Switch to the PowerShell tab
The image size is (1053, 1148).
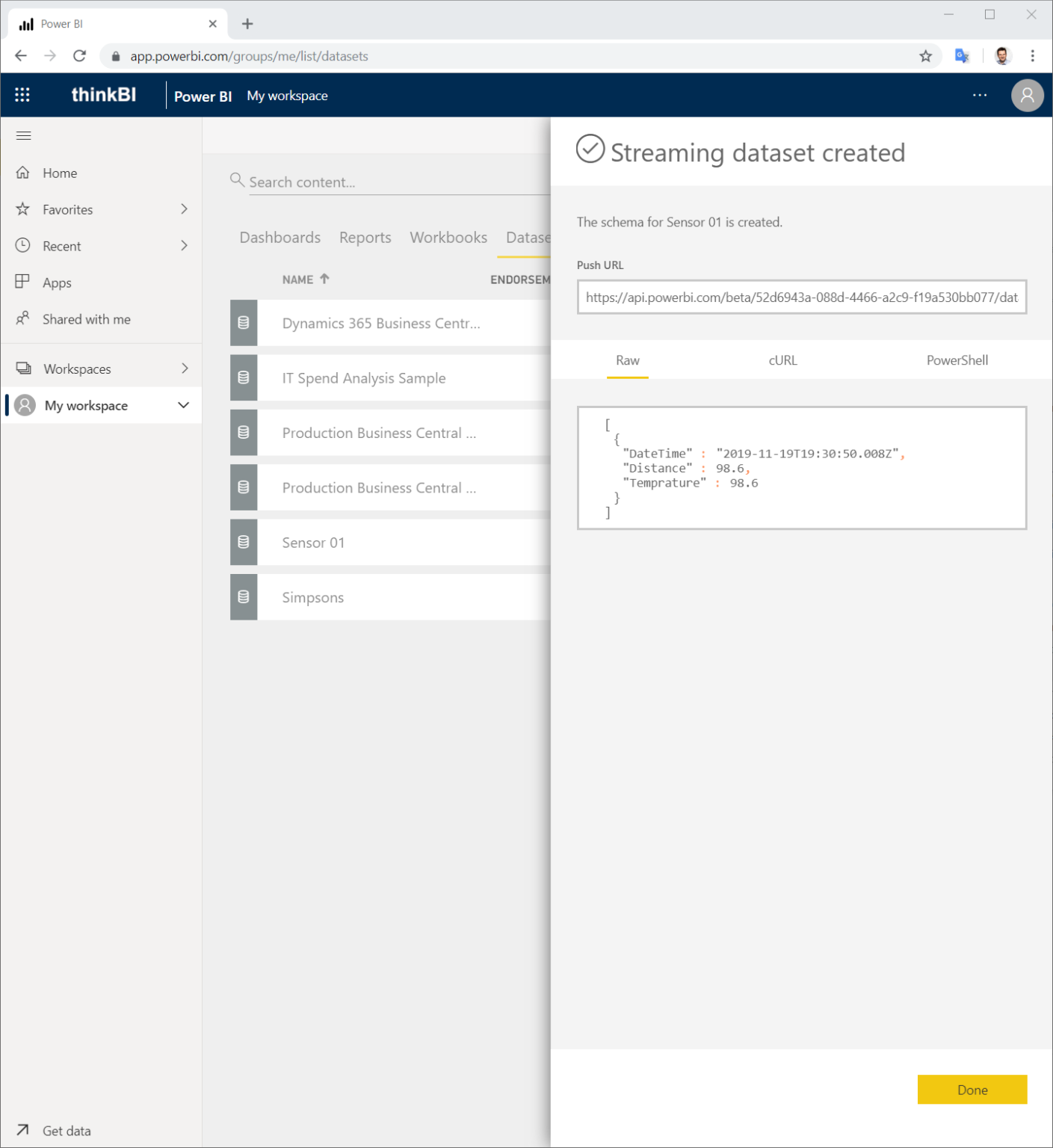[957, 360]
